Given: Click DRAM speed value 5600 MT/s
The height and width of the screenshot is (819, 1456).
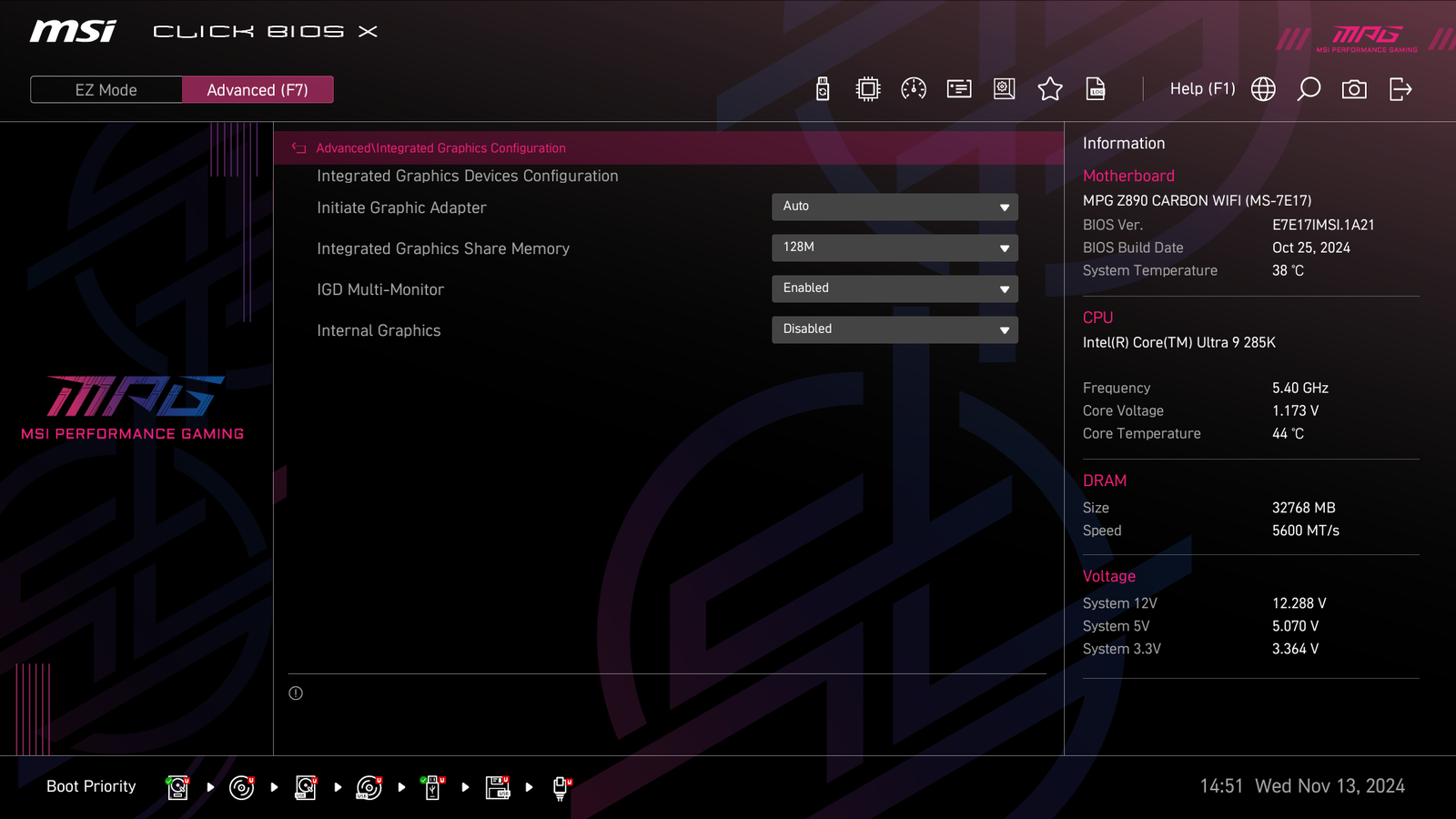Looking at the screenshot, I should 1306,531.
